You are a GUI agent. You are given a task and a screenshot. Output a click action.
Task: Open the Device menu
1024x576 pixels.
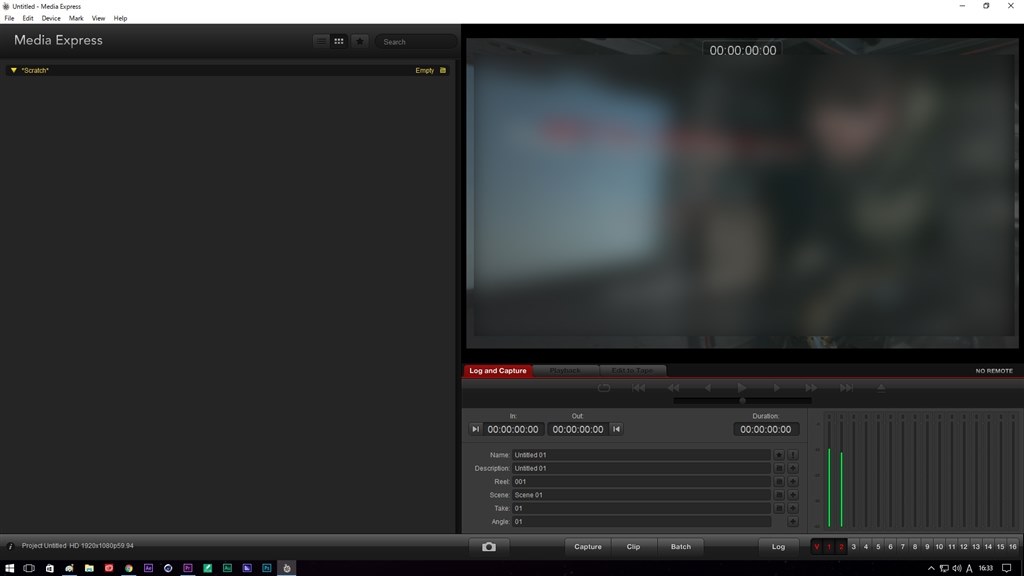click(51, 18)
